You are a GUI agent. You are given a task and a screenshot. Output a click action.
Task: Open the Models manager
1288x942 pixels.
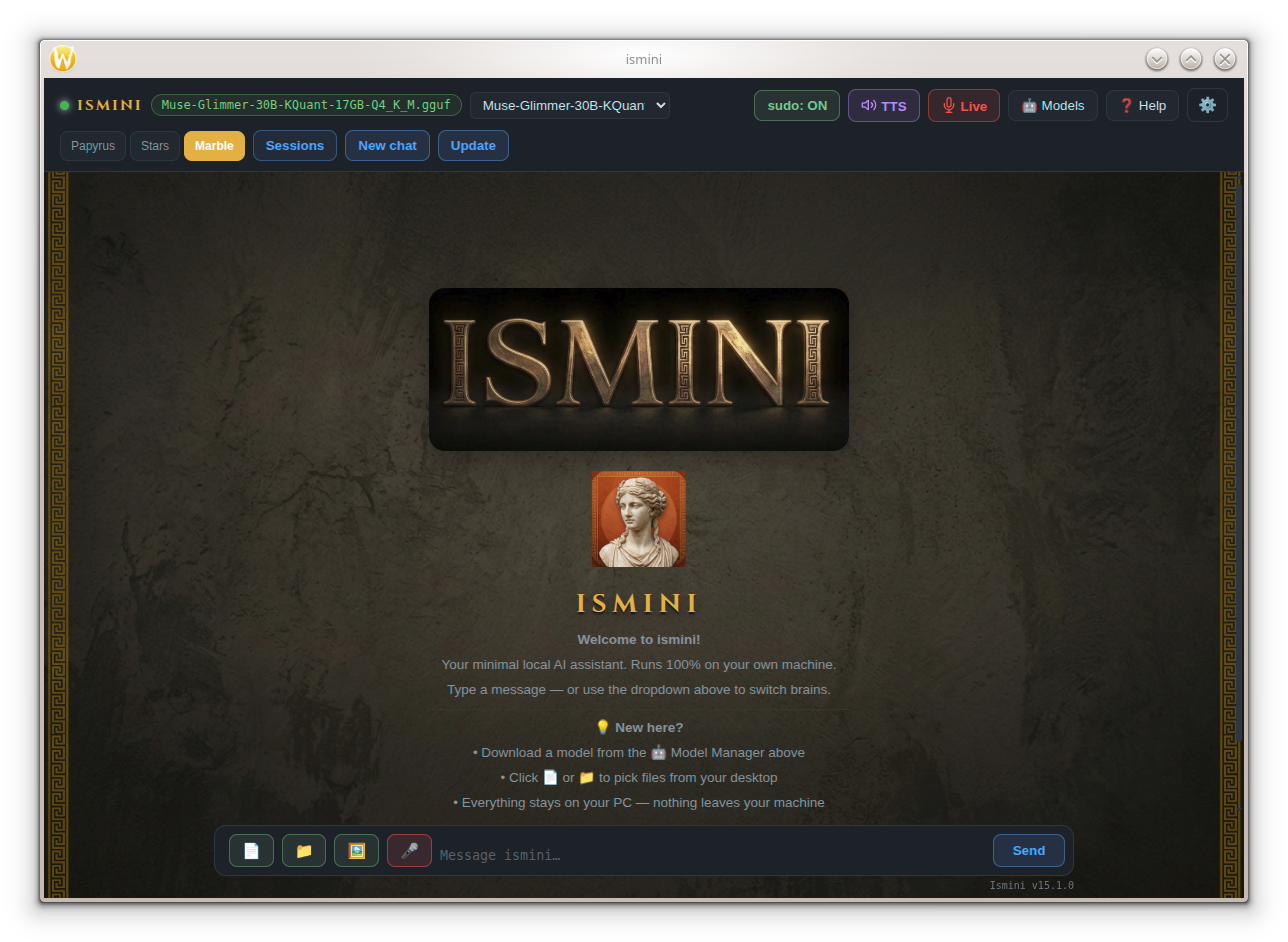(1053, 106)
